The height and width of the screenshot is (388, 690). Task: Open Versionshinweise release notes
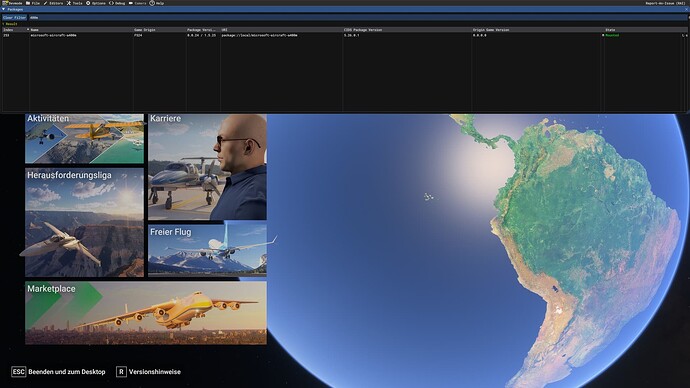tap(154, 372)
